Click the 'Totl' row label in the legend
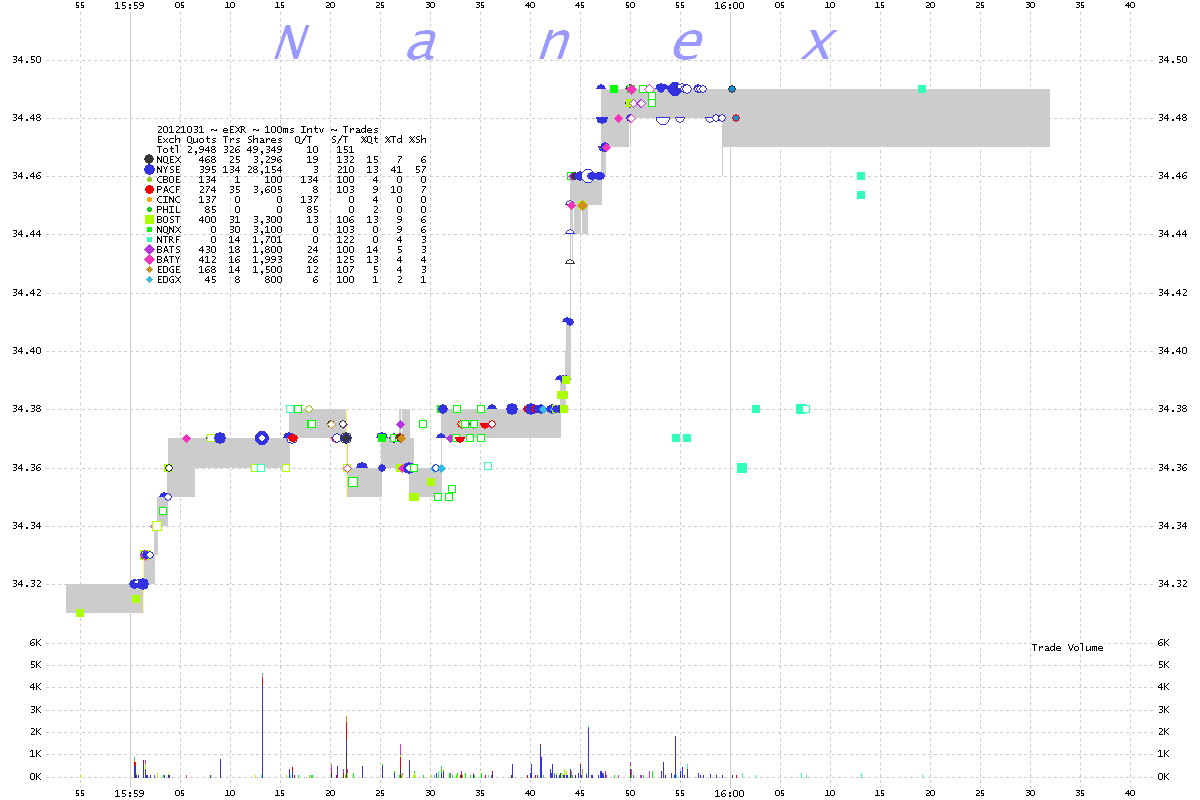1200x800 pixels. 169,149
